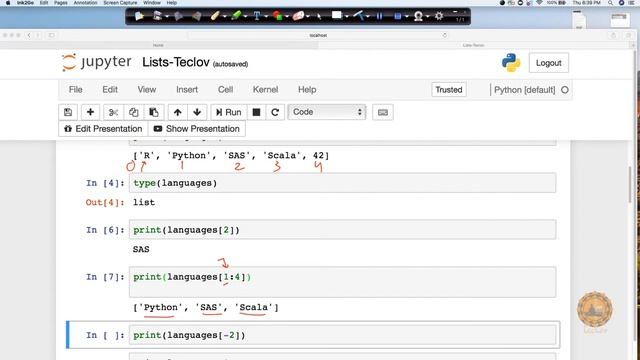Click the Edit Presentation button
640x360 pixels.
point(103,129)
